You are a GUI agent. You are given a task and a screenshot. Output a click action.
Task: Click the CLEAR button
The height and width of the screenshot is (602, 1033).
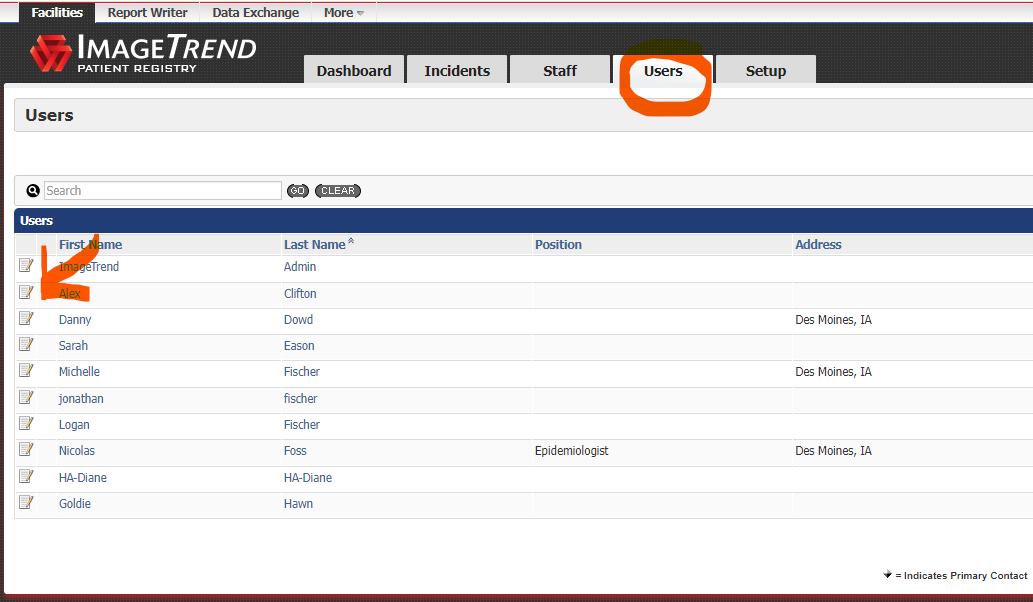(x=338, y=191)
